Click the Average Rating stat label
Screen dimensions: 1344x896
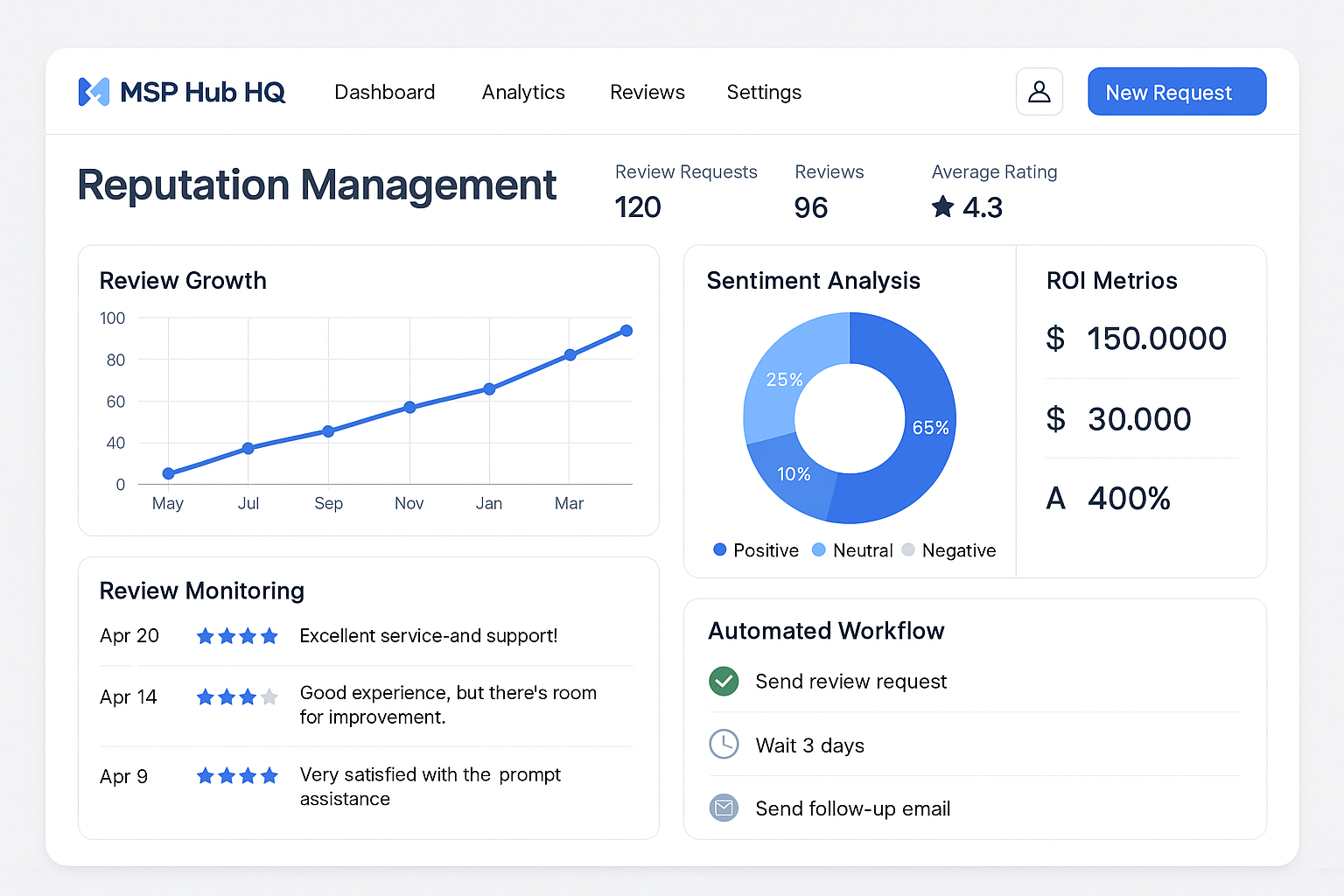click(x=995, y=172)
